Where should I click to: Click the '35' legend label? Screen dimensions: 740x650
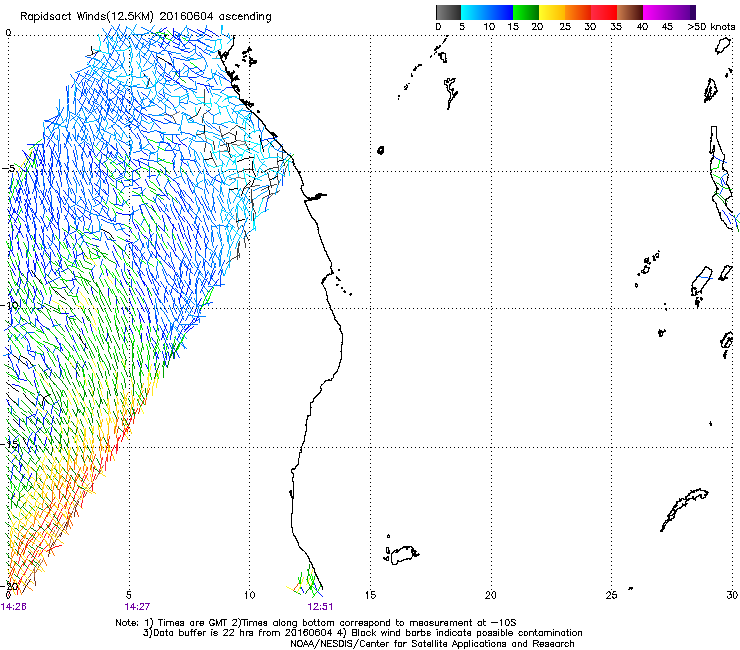(x=616, y=27)
